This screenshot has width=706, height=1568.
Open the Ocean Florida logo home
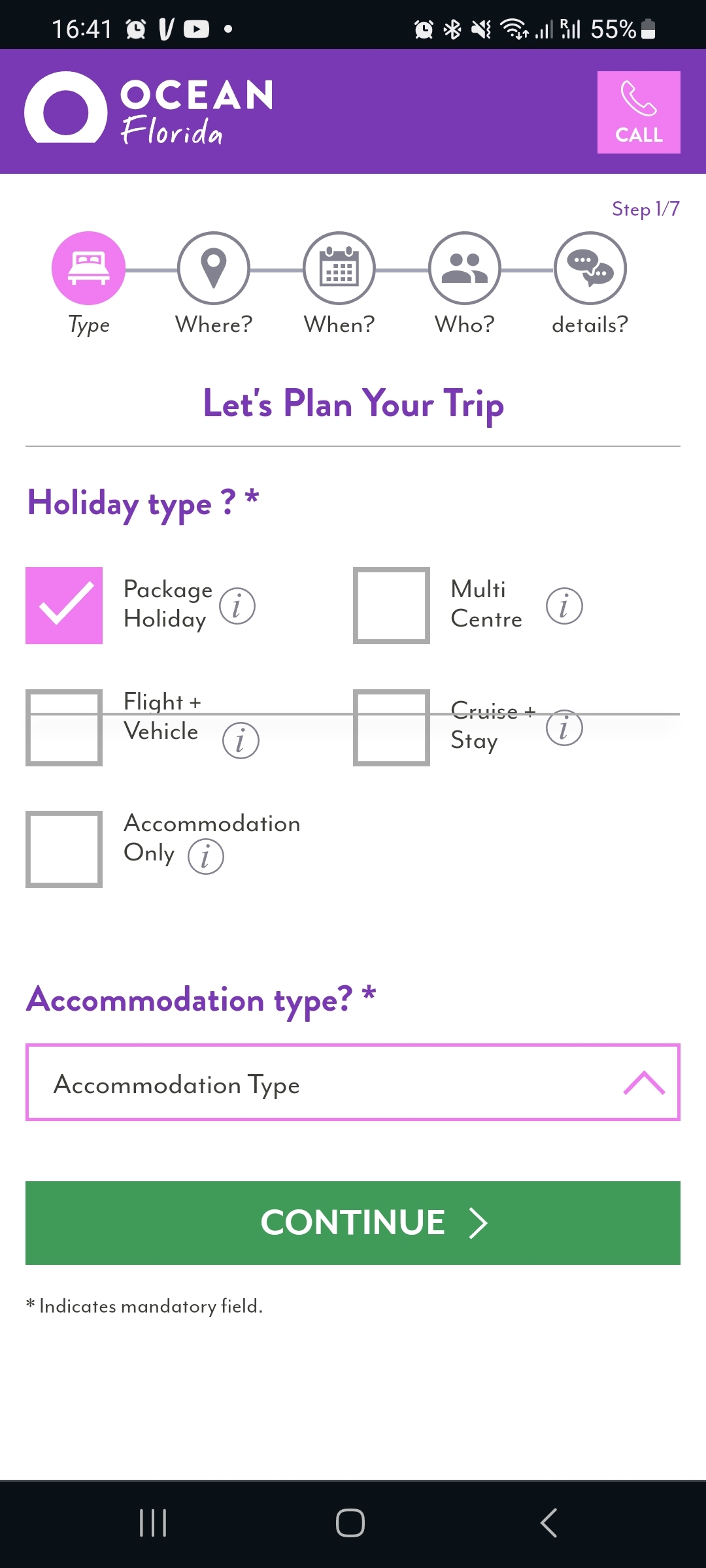(149, 110)
